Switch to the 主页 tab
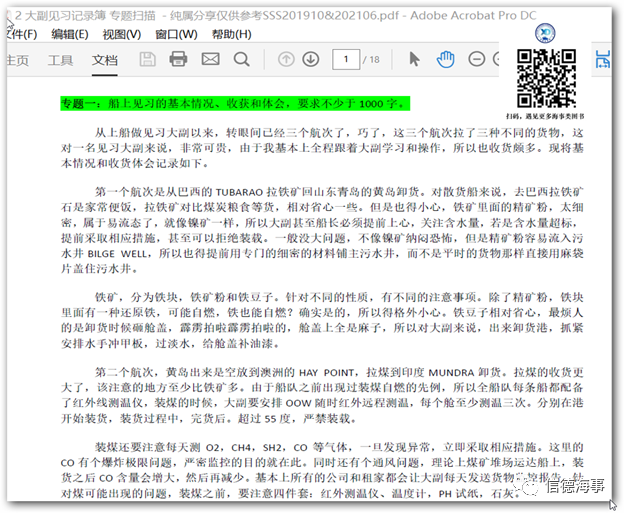Viewport: 624px width, 513px height. pos(18,60)
